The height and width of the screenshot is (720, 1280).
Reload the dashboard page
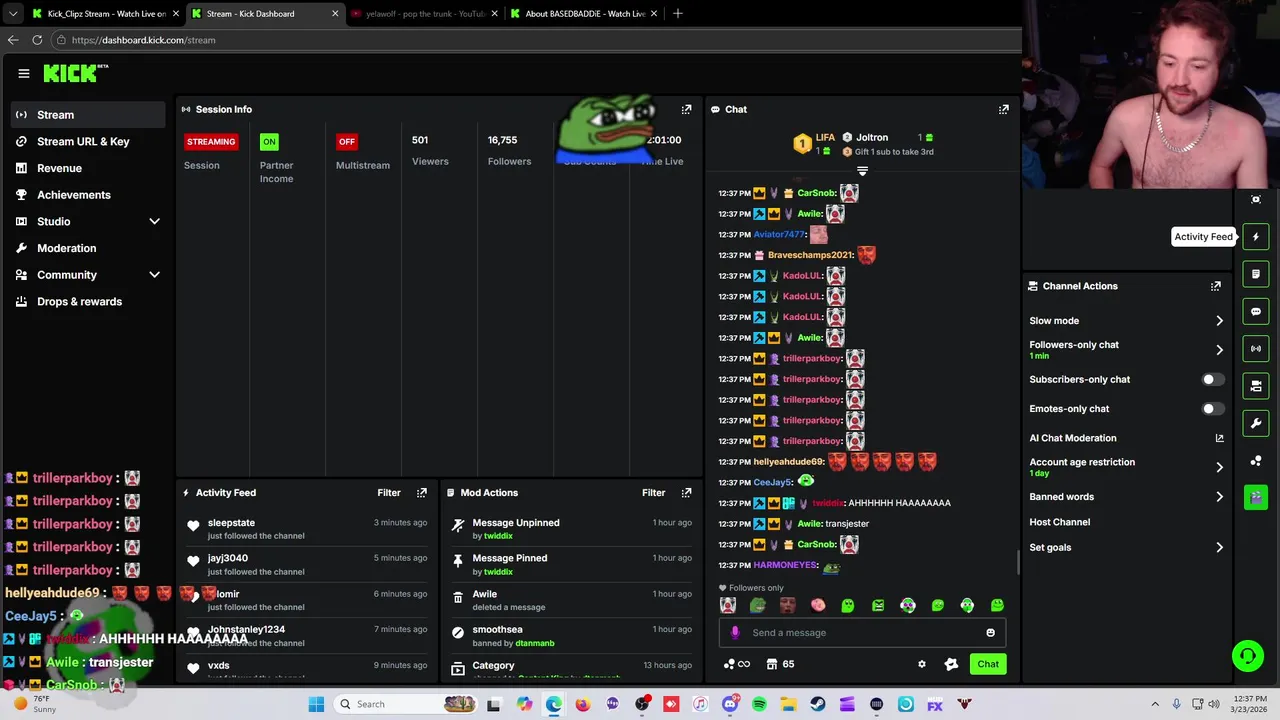37,40
